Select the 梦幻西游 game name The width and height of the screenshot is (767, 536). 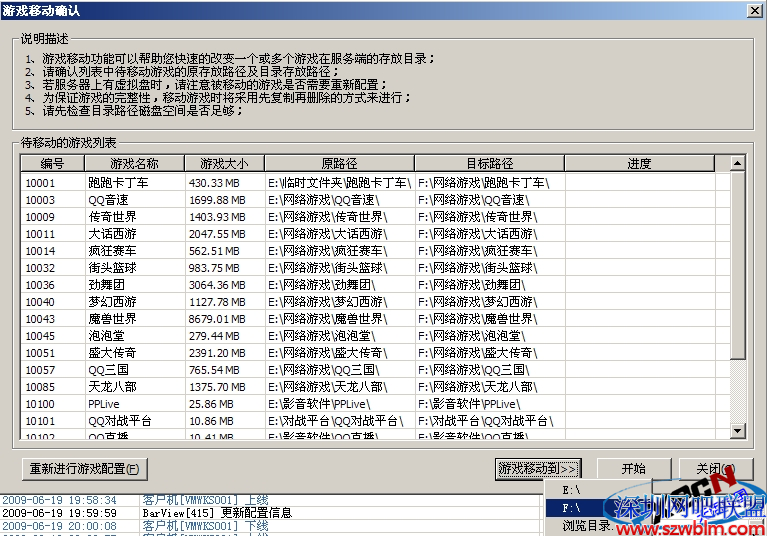[x=112, y=302]
